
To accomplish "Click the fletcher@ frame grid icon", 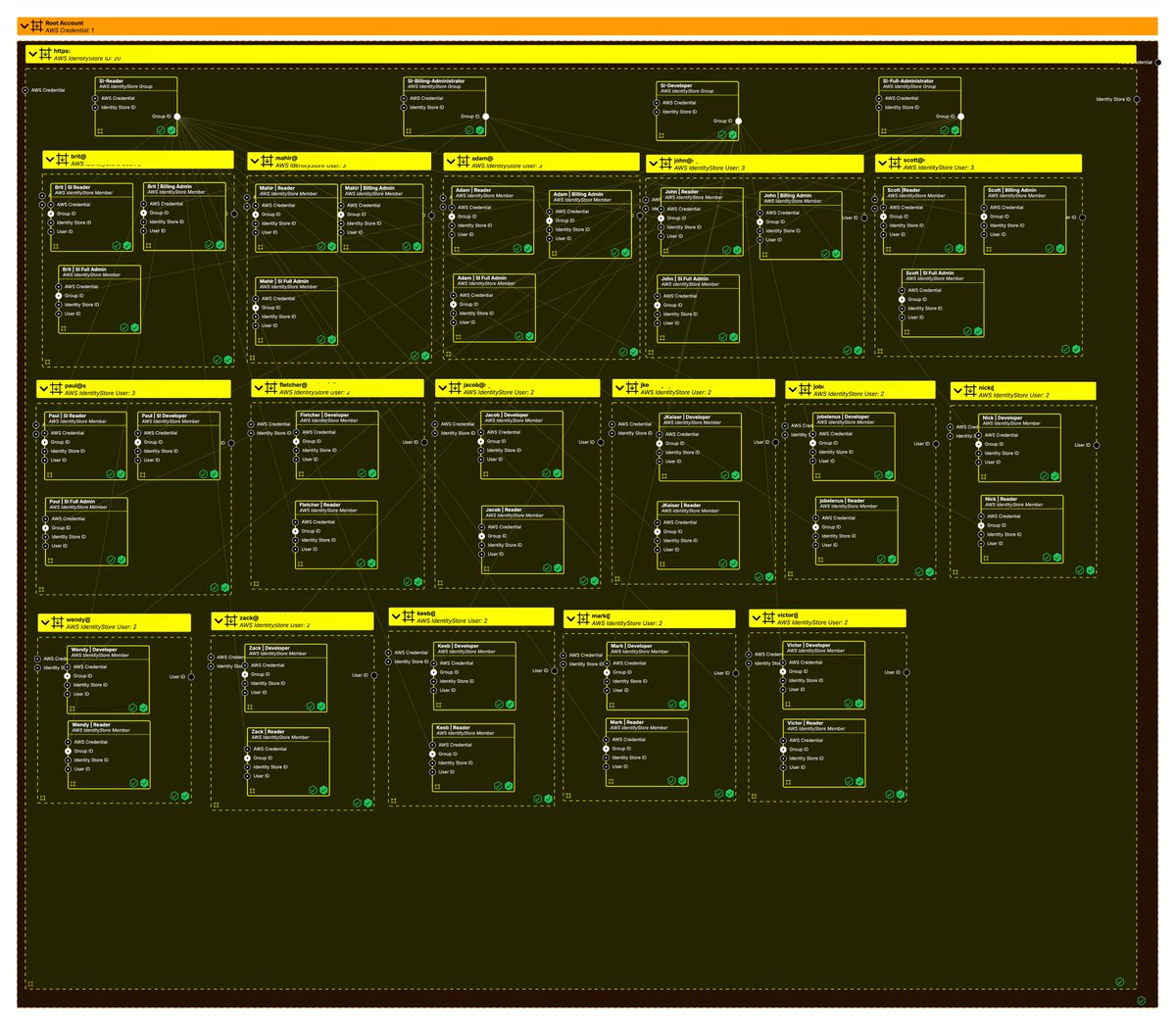I will 270,388.
